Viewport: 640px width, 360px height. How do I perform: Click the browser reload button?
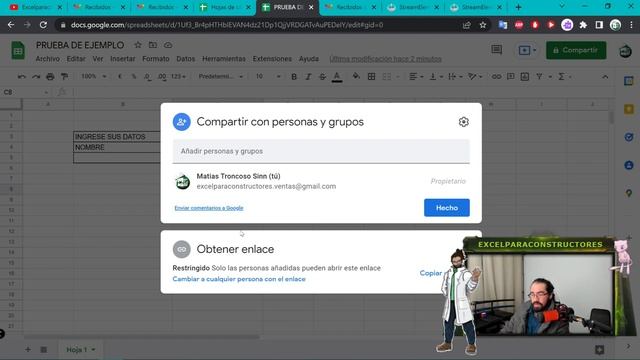click(x=43, y=25)
